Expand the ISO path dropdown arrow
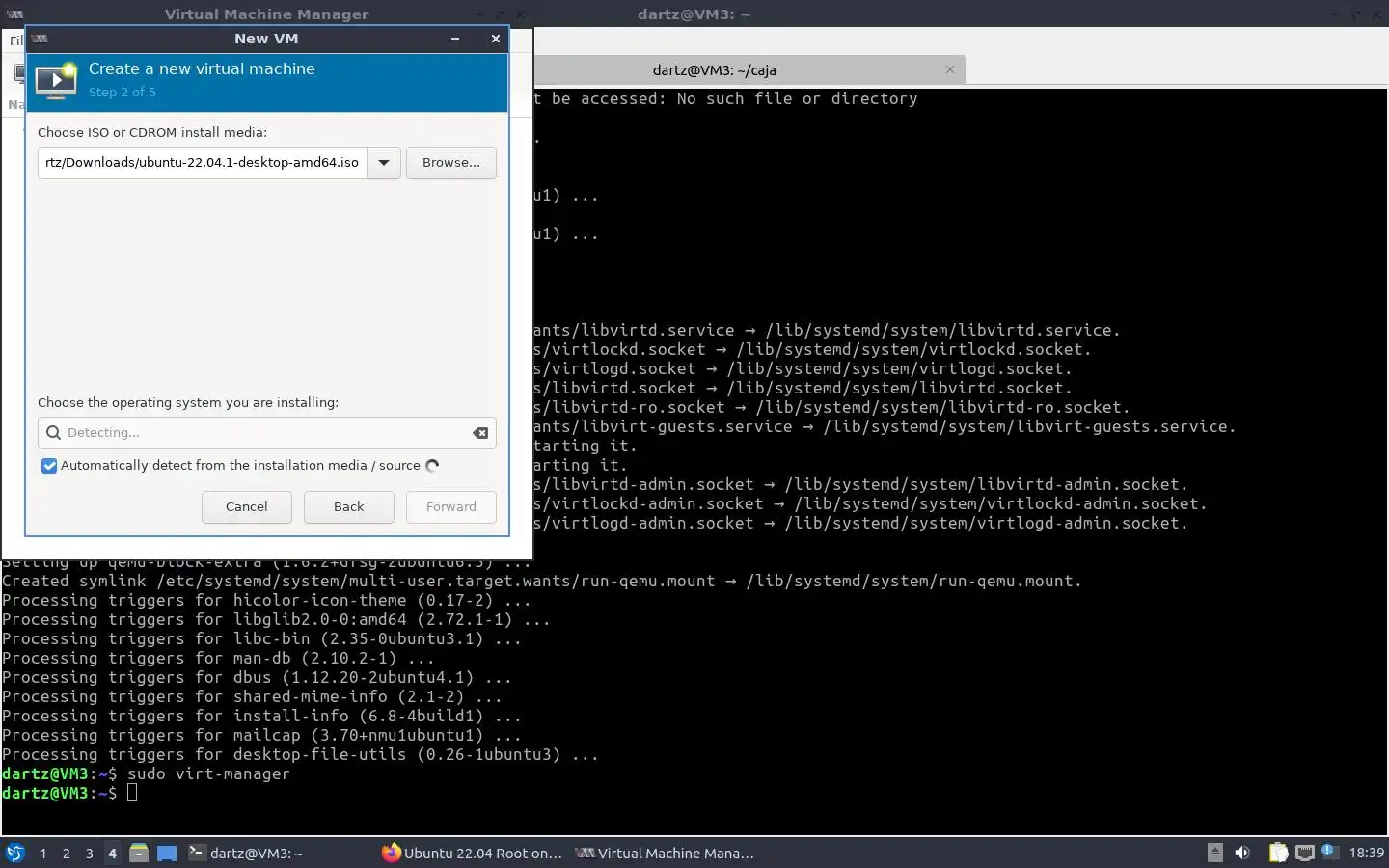1389x868 pixels. (x=384, y=163)
